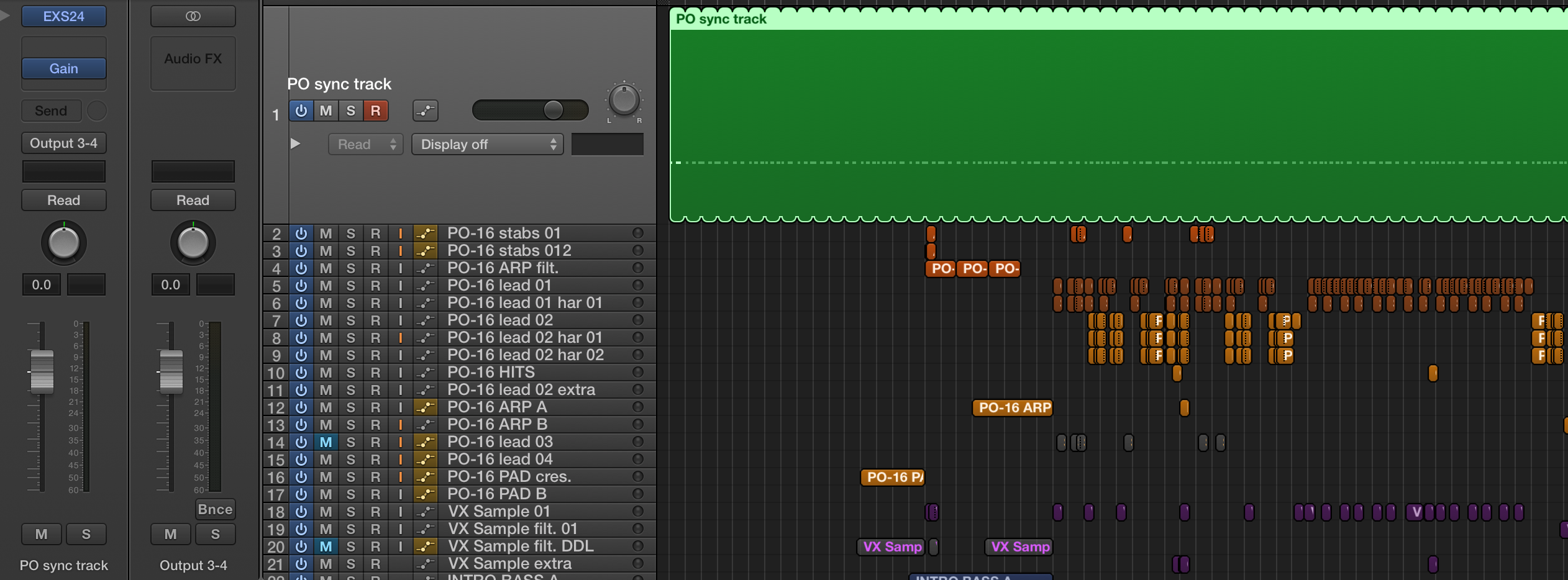
Task: Solo the PO-16 lead 02 track
Action: click(350, 320)
